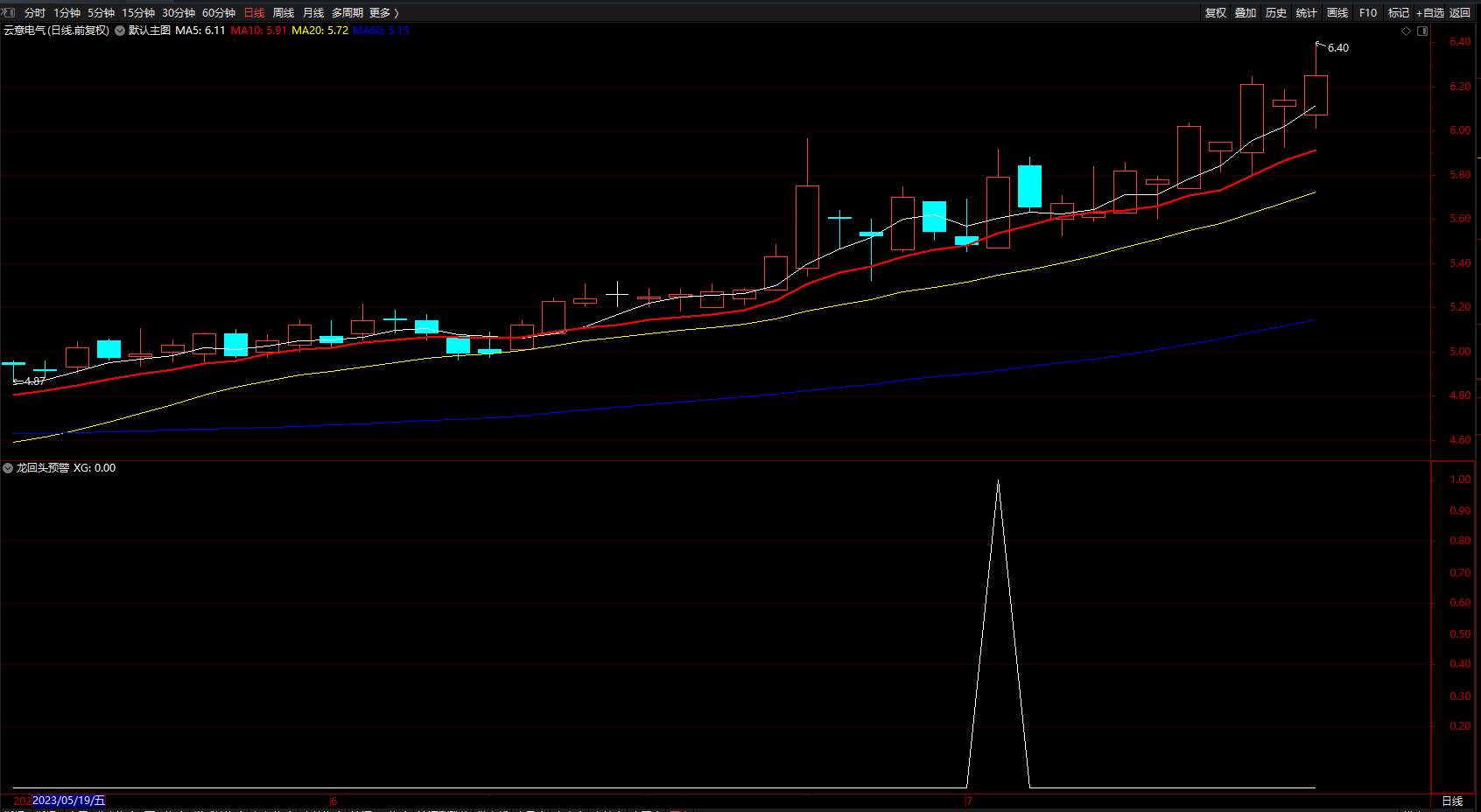Click the 4.87 low price annotation

34,381
